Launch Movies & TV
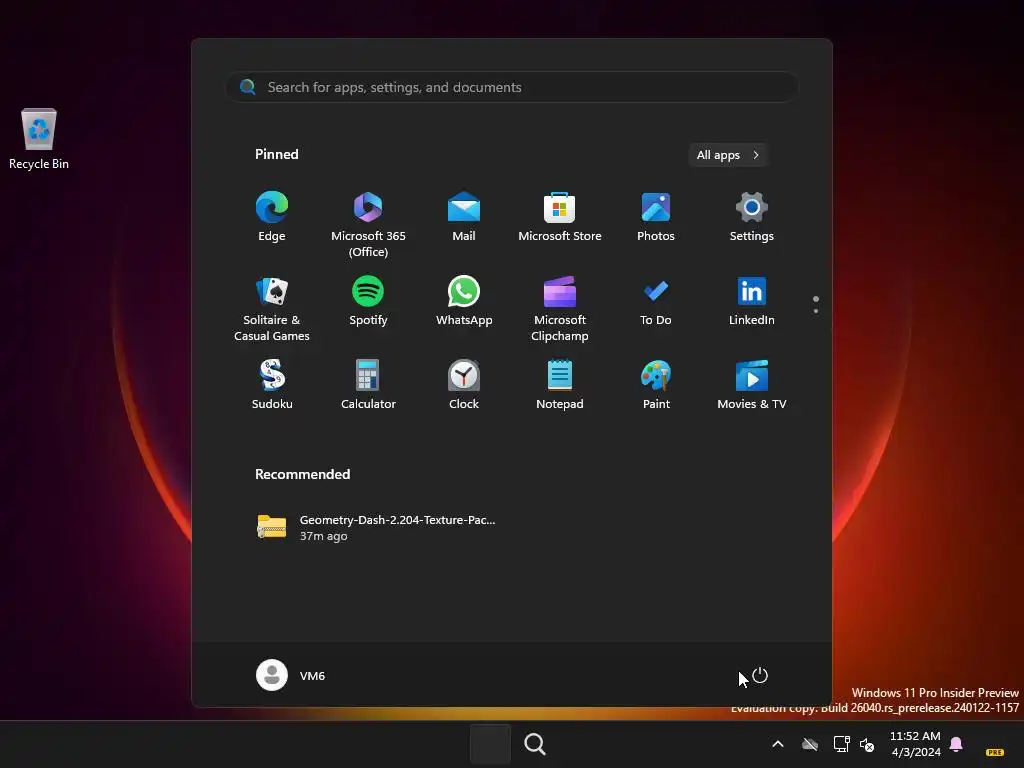1024x768 pixels. [752, 385]
